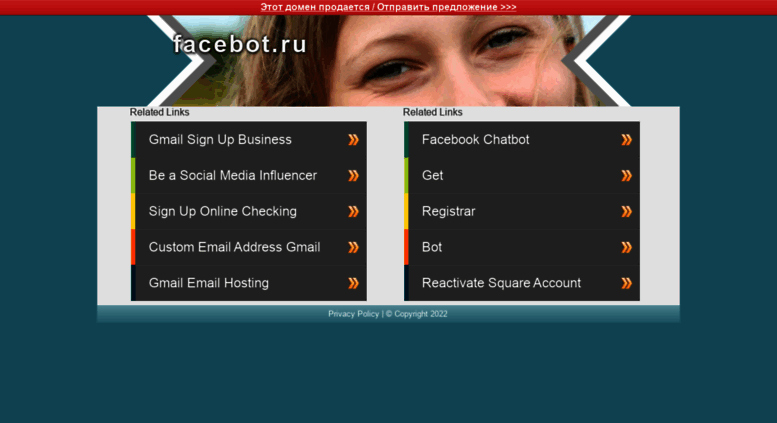Click the orange arrow beside Gmail Sign Up Business

[353, 140]
